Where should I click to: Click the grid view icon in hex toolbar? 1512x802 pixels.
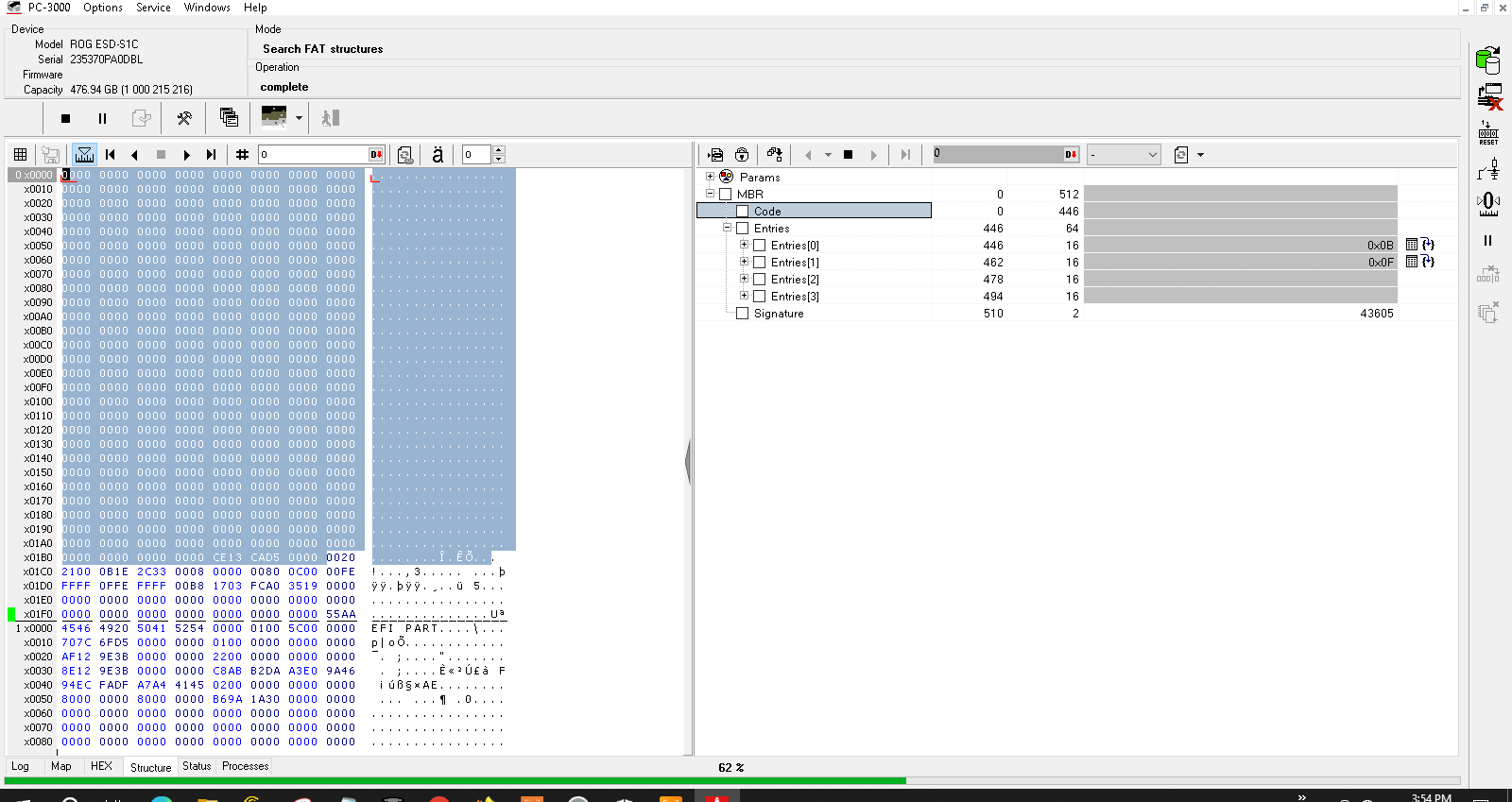tap(20, 154)
